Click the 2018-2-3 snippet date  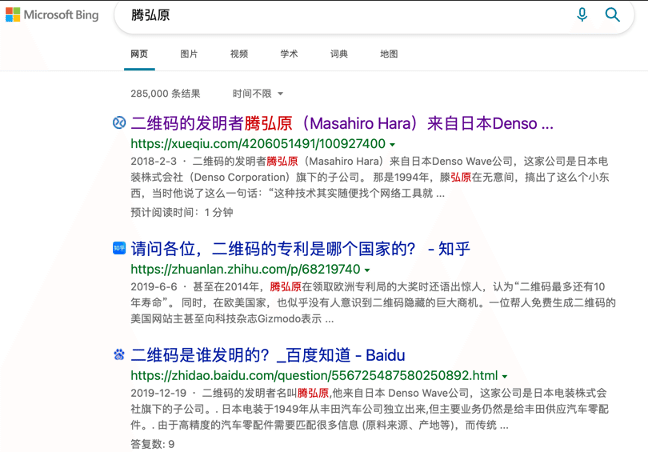153,161
